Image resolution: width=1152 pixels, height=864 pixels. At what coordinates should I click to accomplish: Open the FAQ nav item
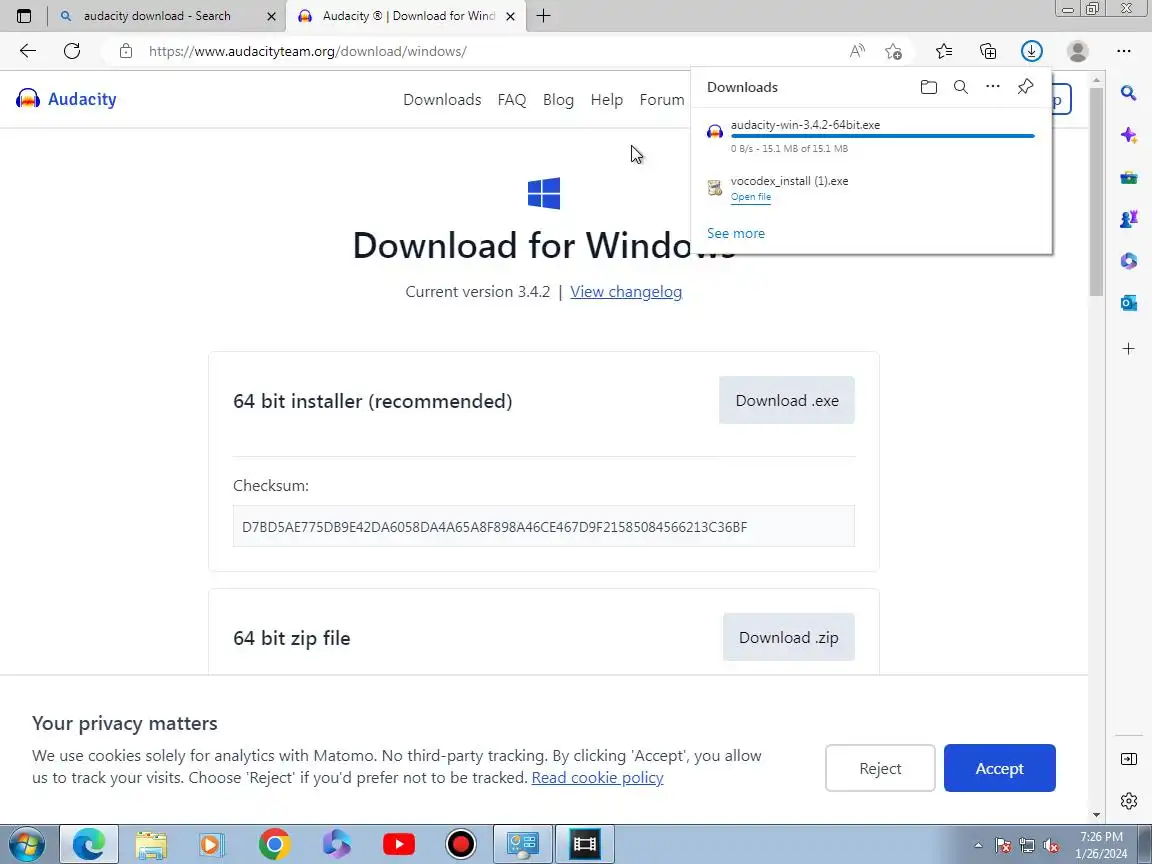coord(511,99)
